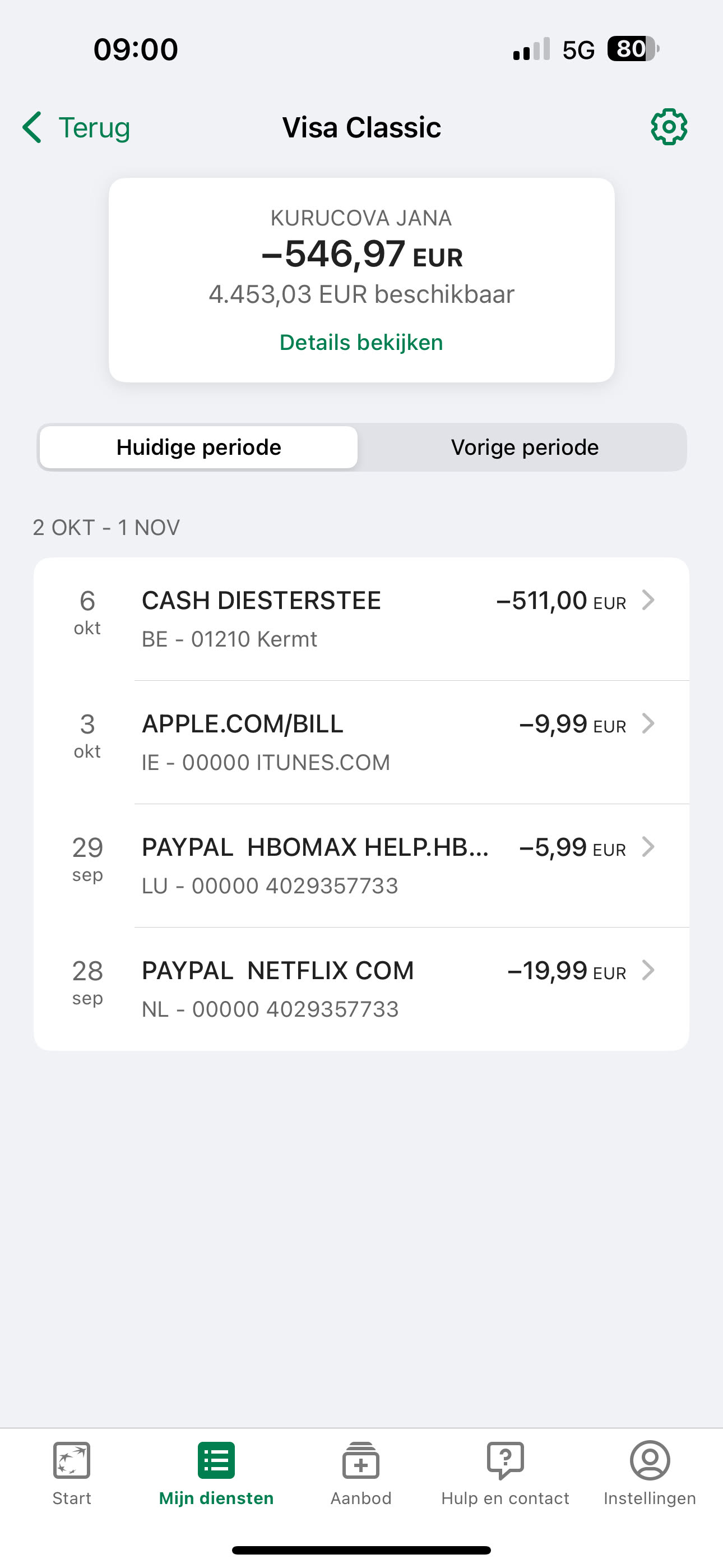Expand PAYPAL HBOMAX transaction chevron
The height and width of the screenshot is (1568, 723).
(649, 847)
